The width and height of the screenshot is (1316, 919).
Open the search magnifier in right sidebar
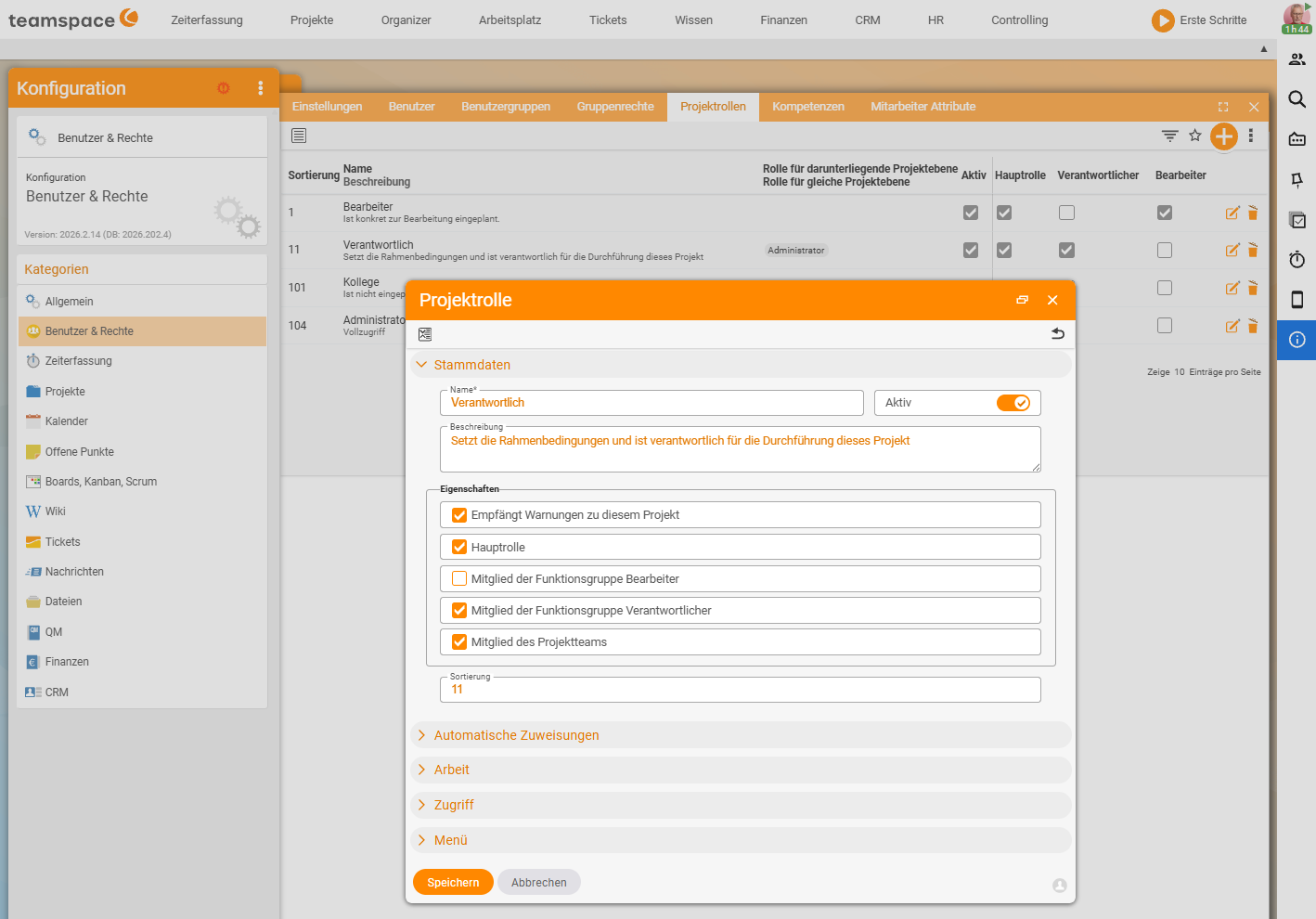coord(1297,99)
